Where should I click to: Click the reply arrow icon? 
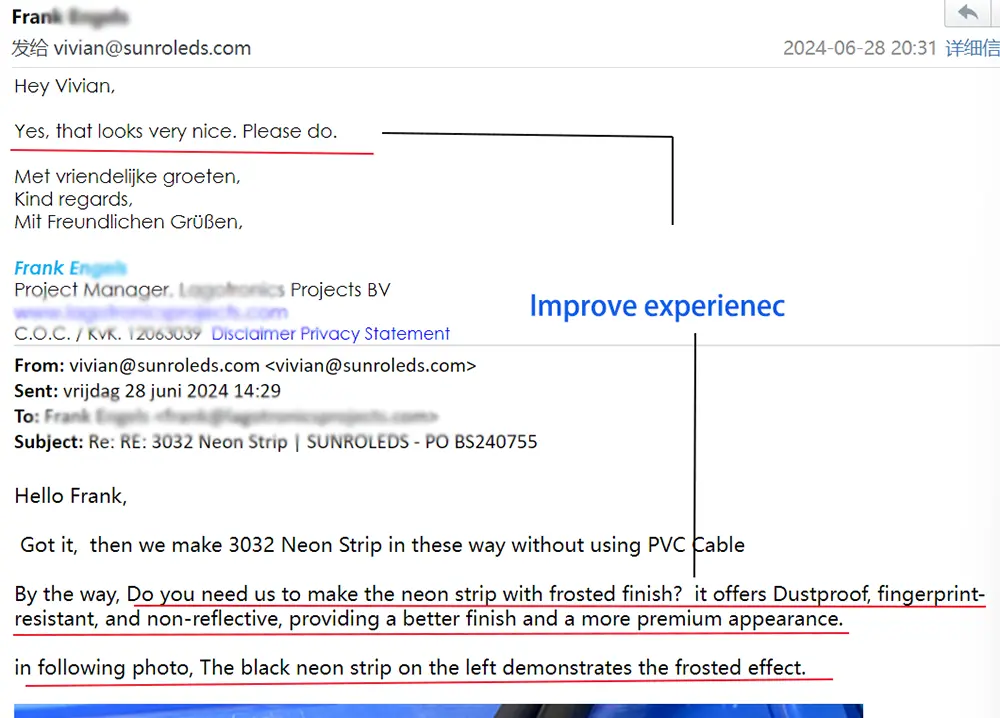click(967, 12)
